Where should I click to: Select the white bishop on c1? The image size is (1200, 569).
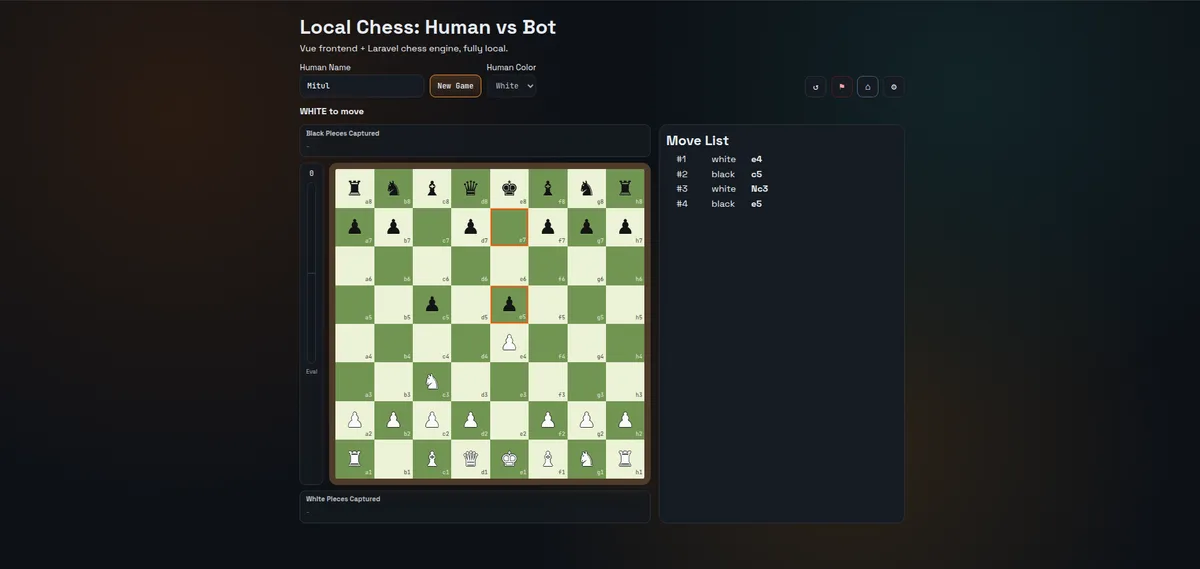(x=432, y=459)
